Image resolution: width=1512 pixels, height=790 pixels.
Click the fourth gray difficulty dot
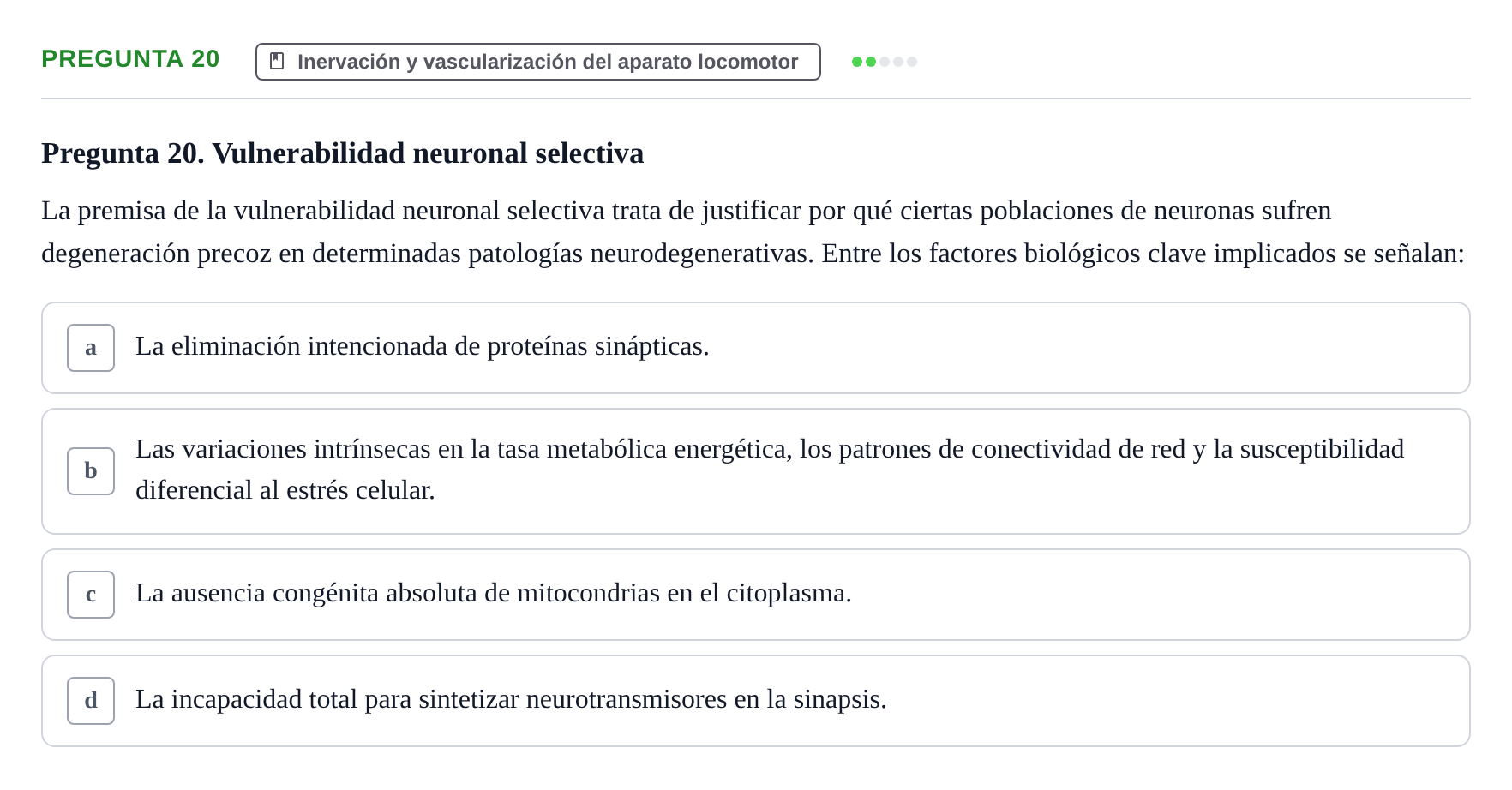(x=898, y=62)
